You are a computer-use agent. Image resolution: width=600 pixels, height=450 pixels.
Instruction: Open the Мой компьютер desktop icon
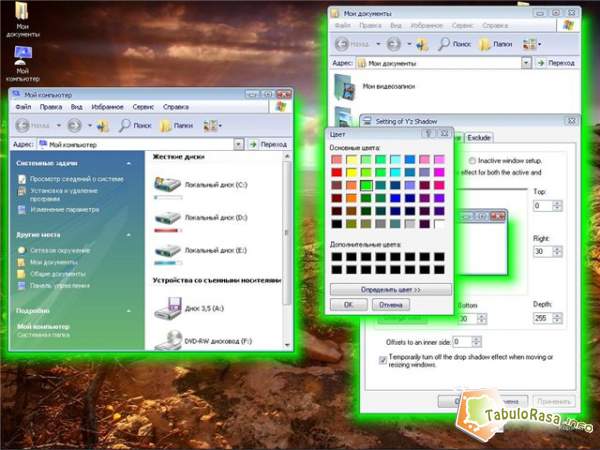click(23, 64)
